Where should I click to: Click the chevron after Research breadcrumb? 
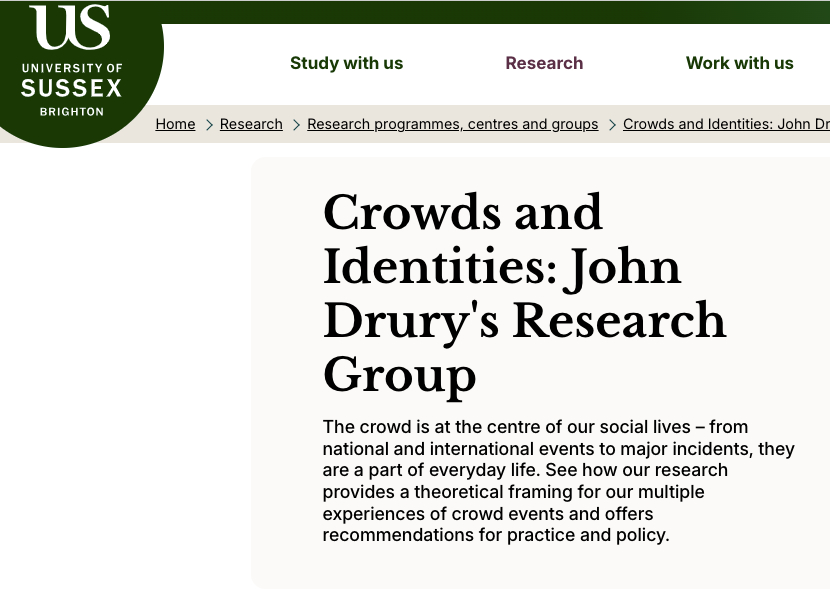(296, 125)
